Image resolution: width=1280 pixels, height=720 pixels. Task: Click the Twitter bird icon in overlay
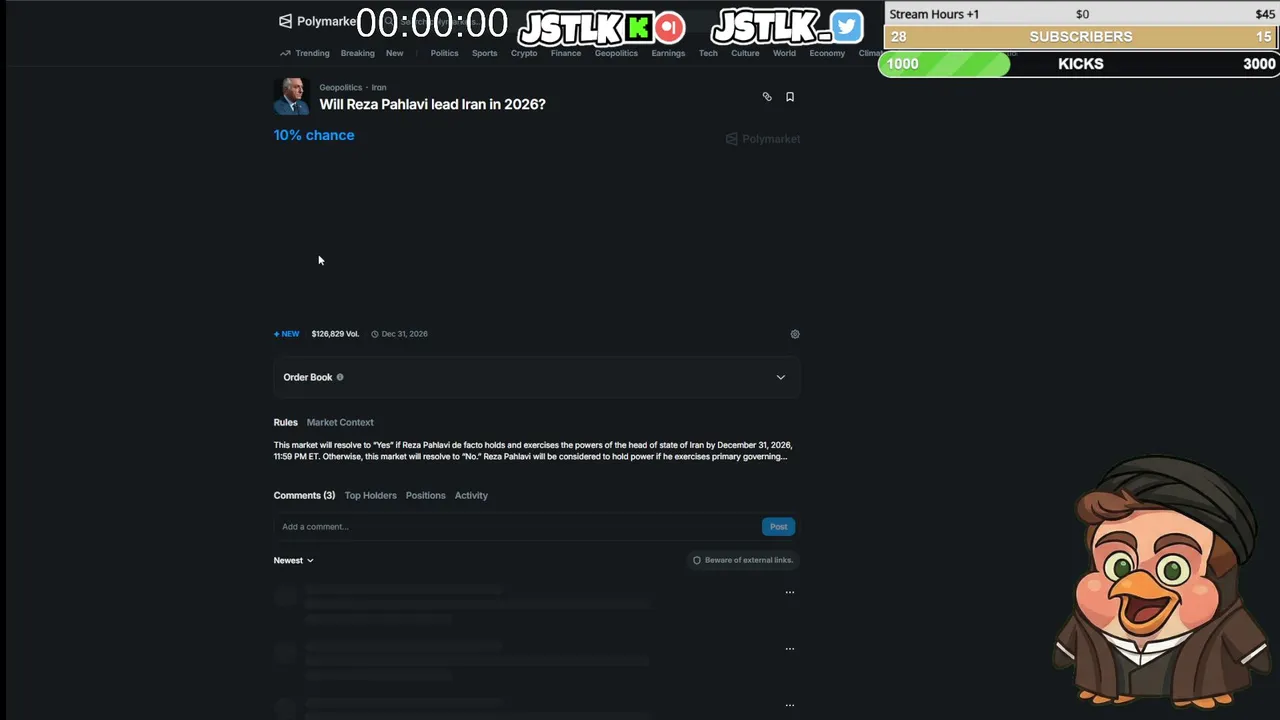tap(847, 26)
